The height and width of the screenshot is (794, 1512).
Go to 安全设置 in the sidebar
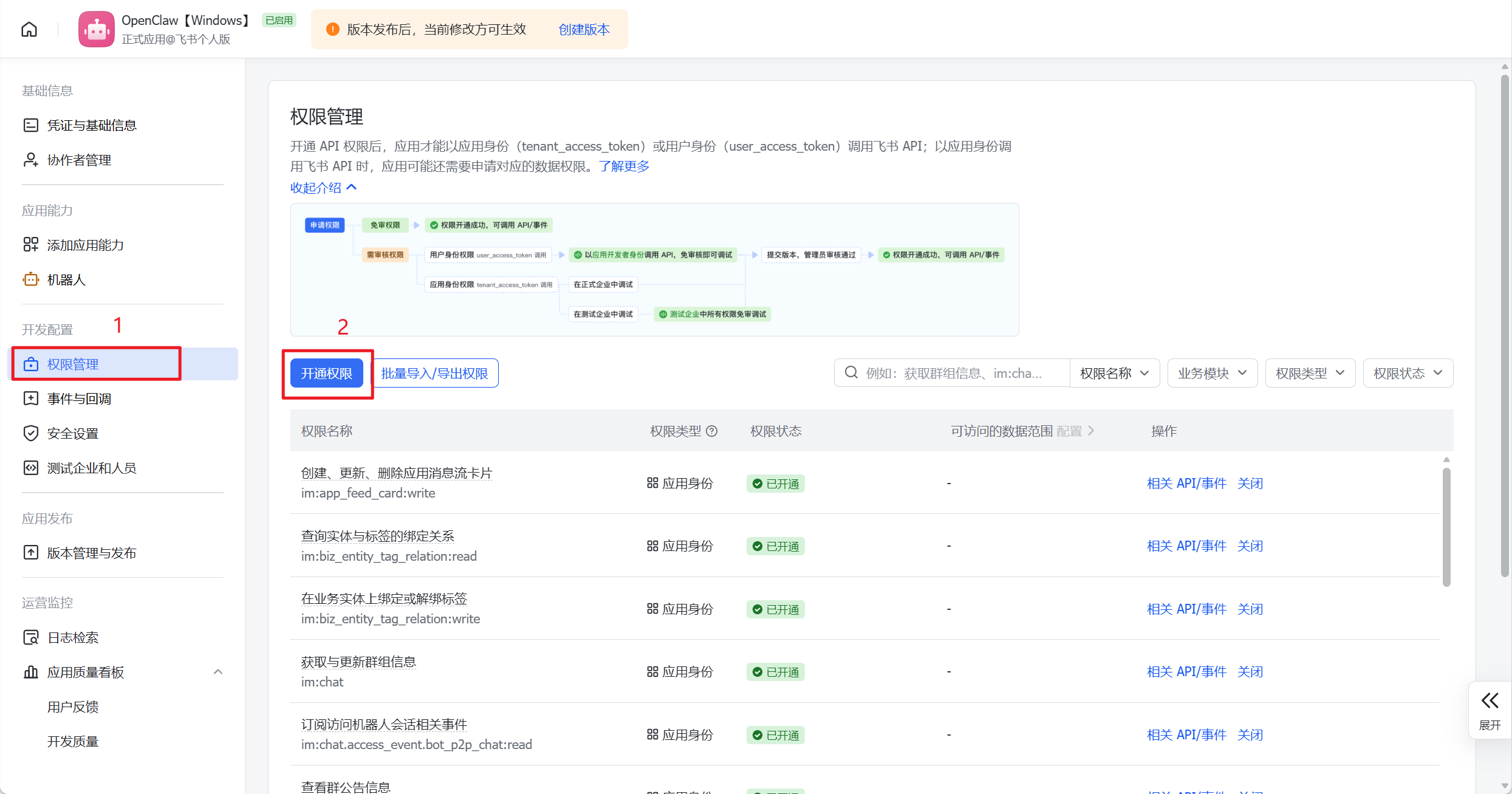[73, 433]
